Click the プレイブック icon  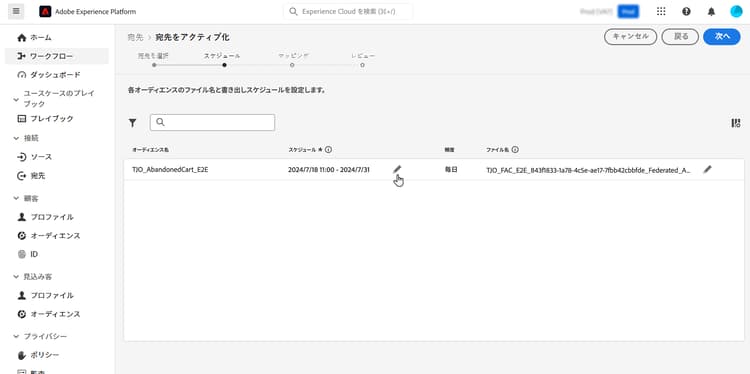pyautogui.click(x=22, y=119)
